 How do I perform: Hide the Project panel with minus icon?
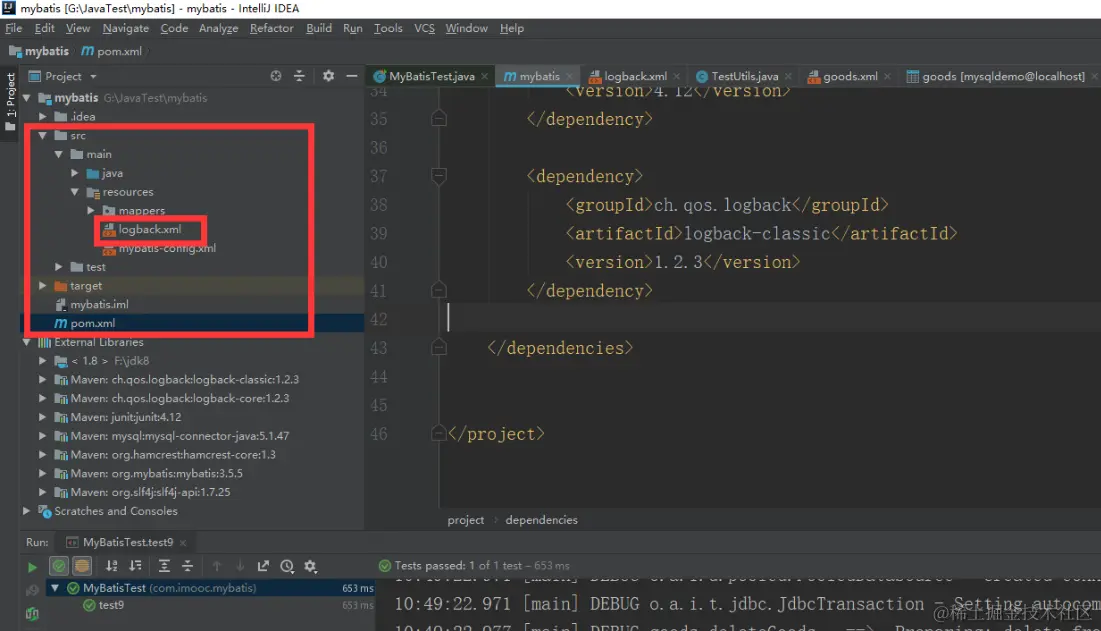point(352,76)
